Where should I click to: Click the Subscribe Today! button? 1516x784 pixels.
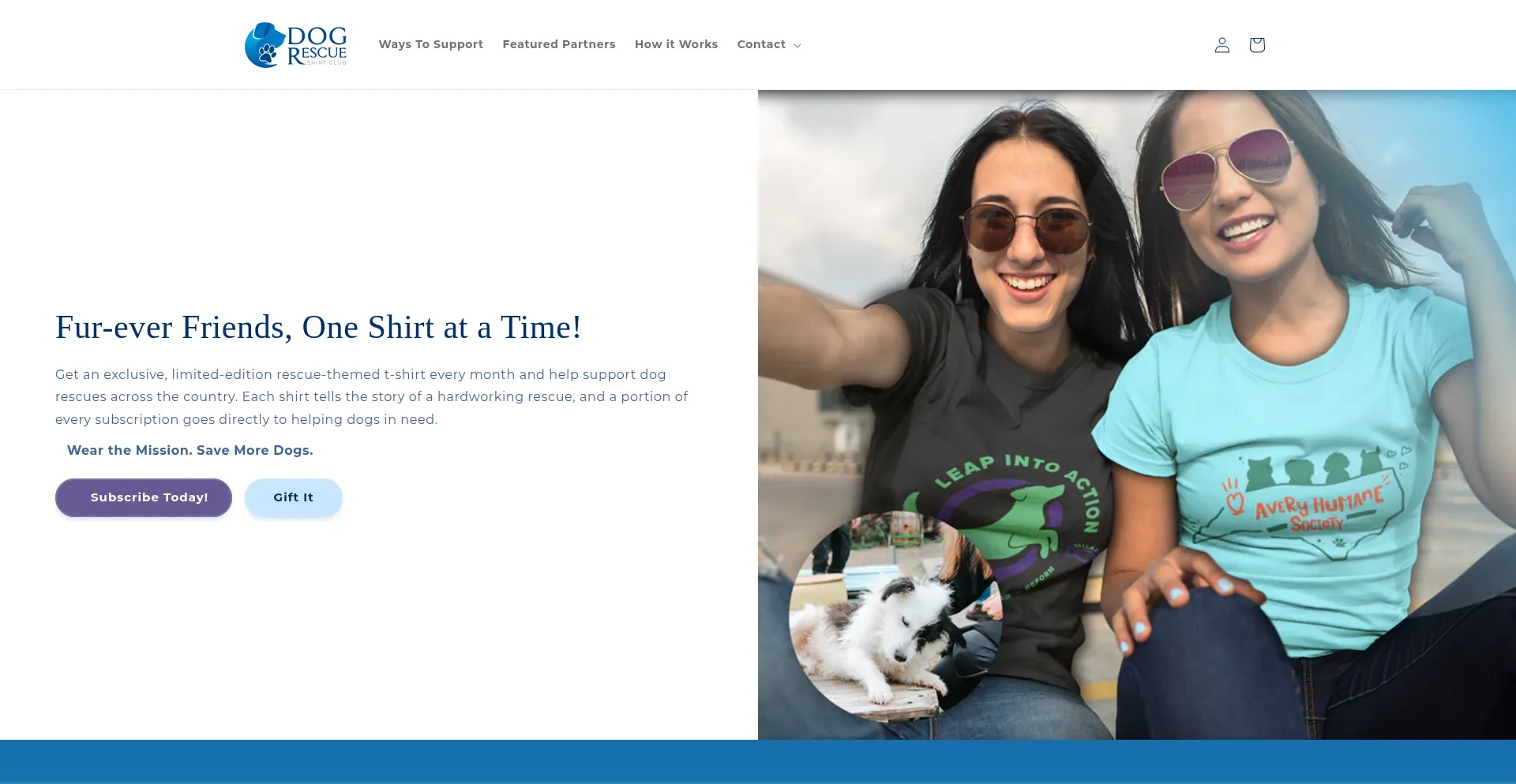(x=144, y=497)
